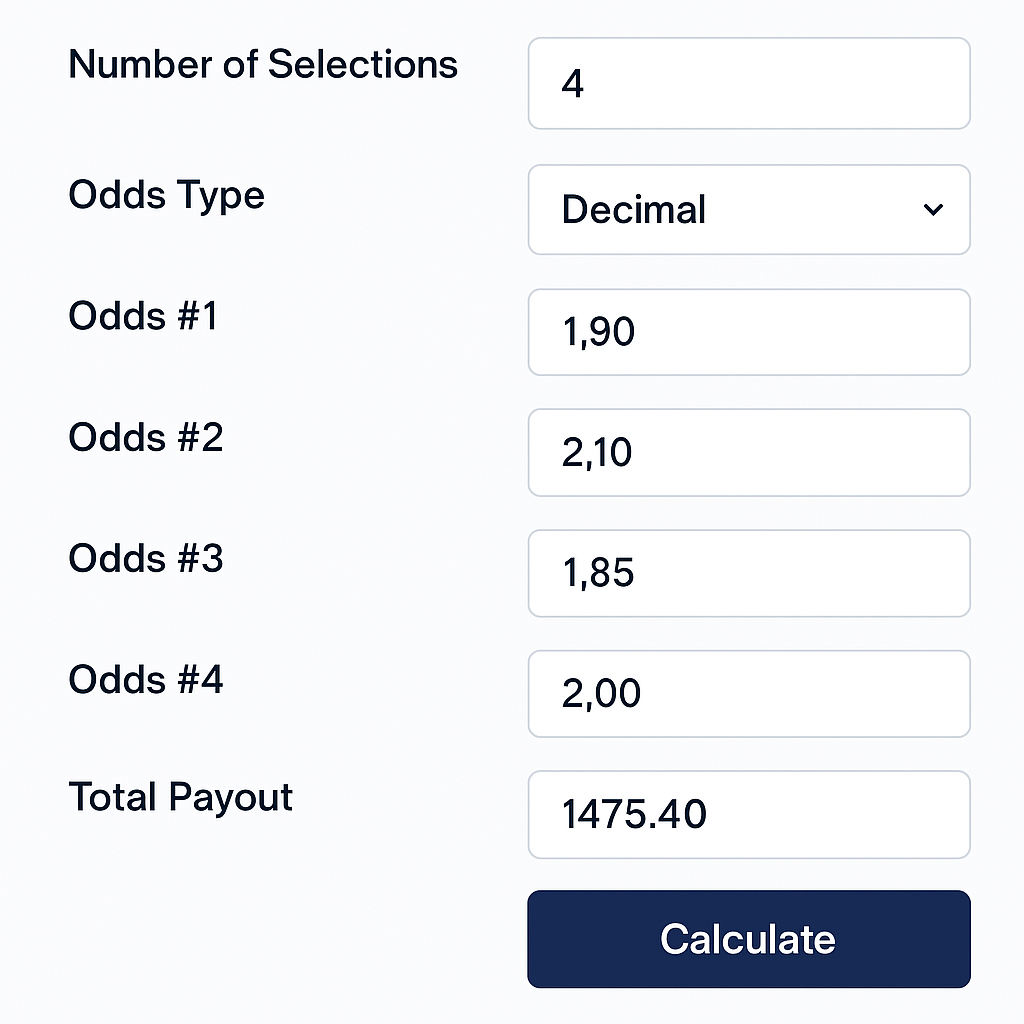Click the 2,00 odds value
The height and width of the screenshot is (1024, 1024).
[x=601, y=694]
